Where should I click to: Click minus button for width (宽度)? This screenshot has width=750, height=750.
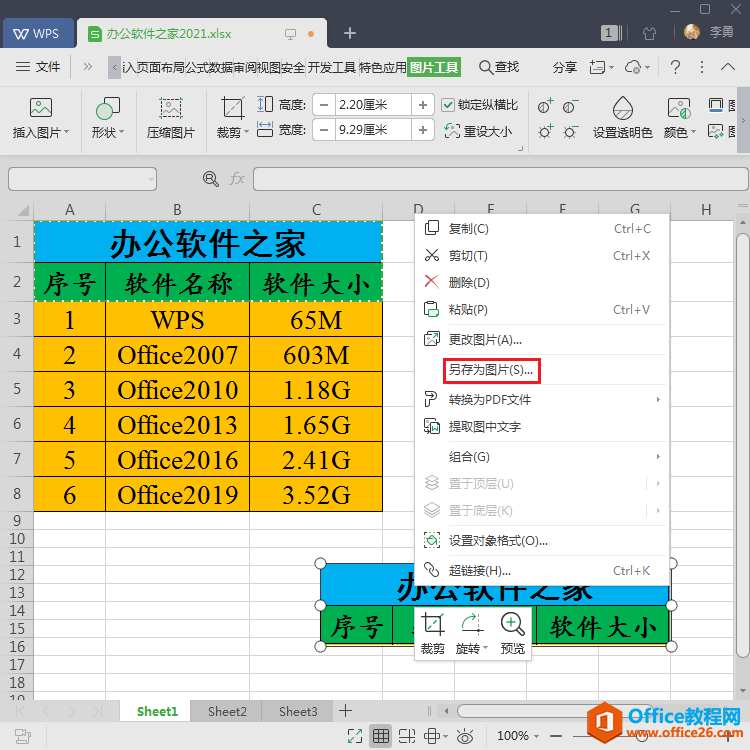click(x=324, y=130)
